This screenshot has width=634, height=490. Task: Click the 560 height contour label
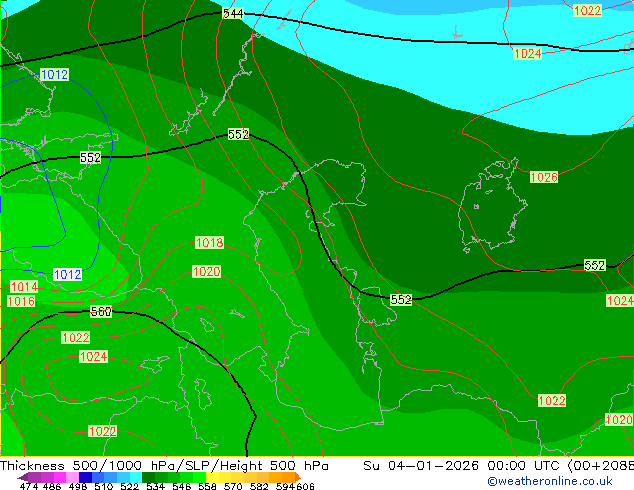click(x=101, y=311)
